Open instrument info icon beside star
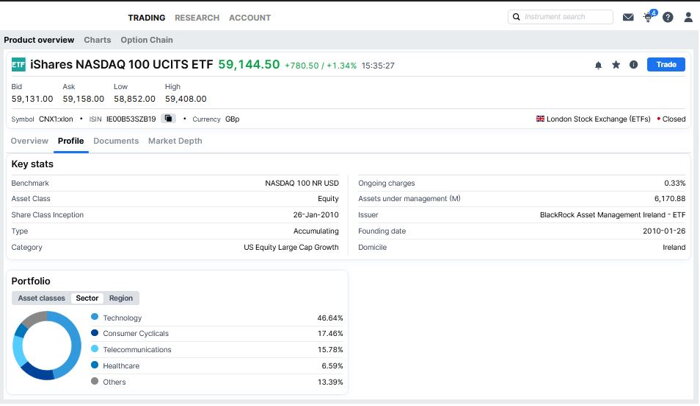This screenshot has height=406, width=700. point(633,65)
